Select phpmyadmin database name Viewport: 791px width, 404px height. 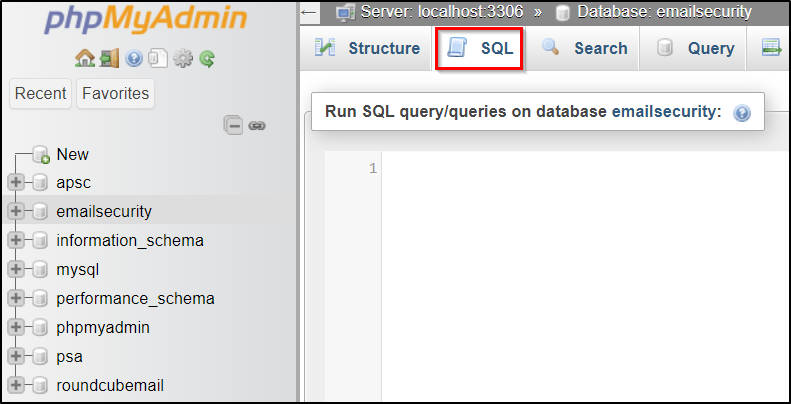pyautogui.click(x=103, y=328)
